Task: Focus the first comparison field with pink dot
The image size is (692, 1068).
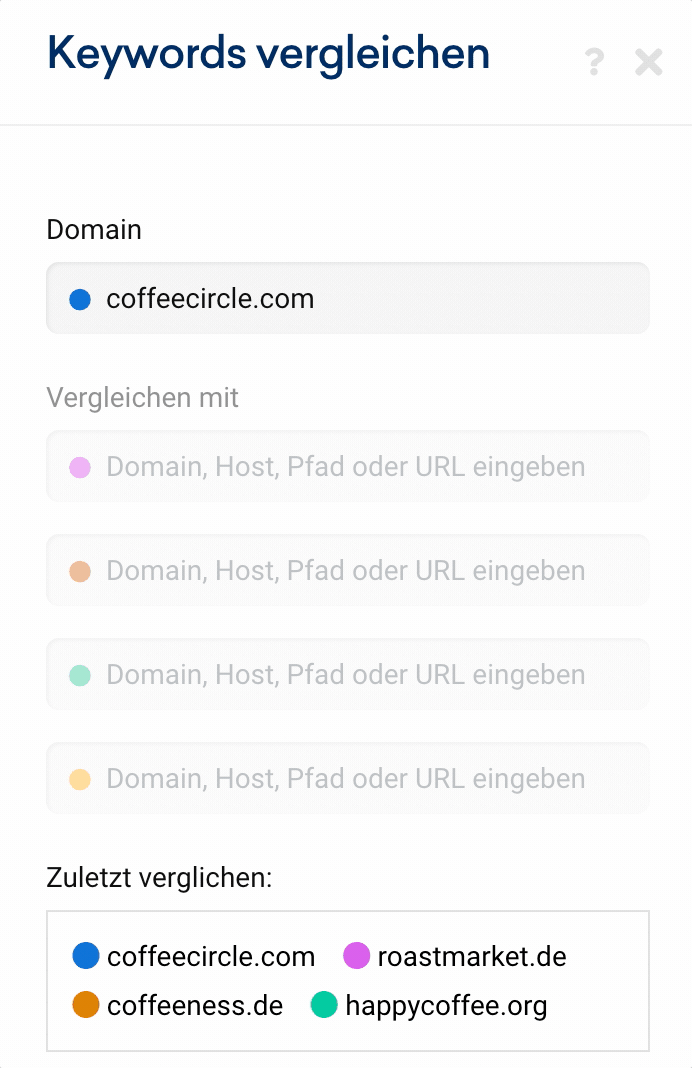Action: (x=346, y=467)
